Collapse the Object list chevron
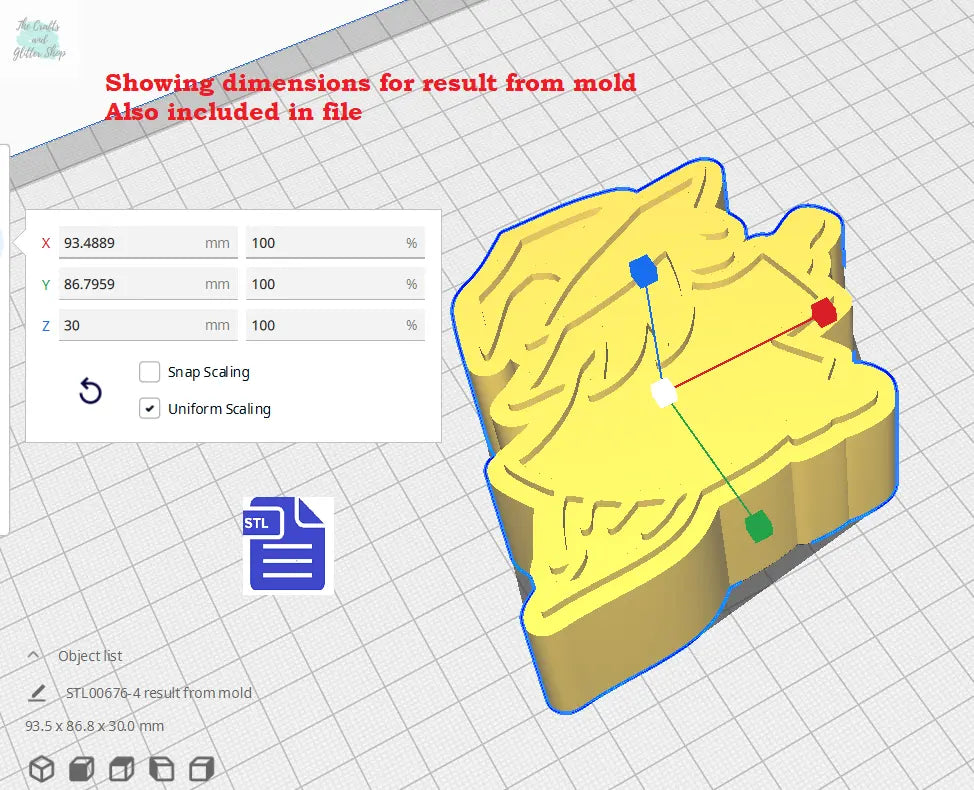Screen dimensions: 974x790 coord(34,656)
